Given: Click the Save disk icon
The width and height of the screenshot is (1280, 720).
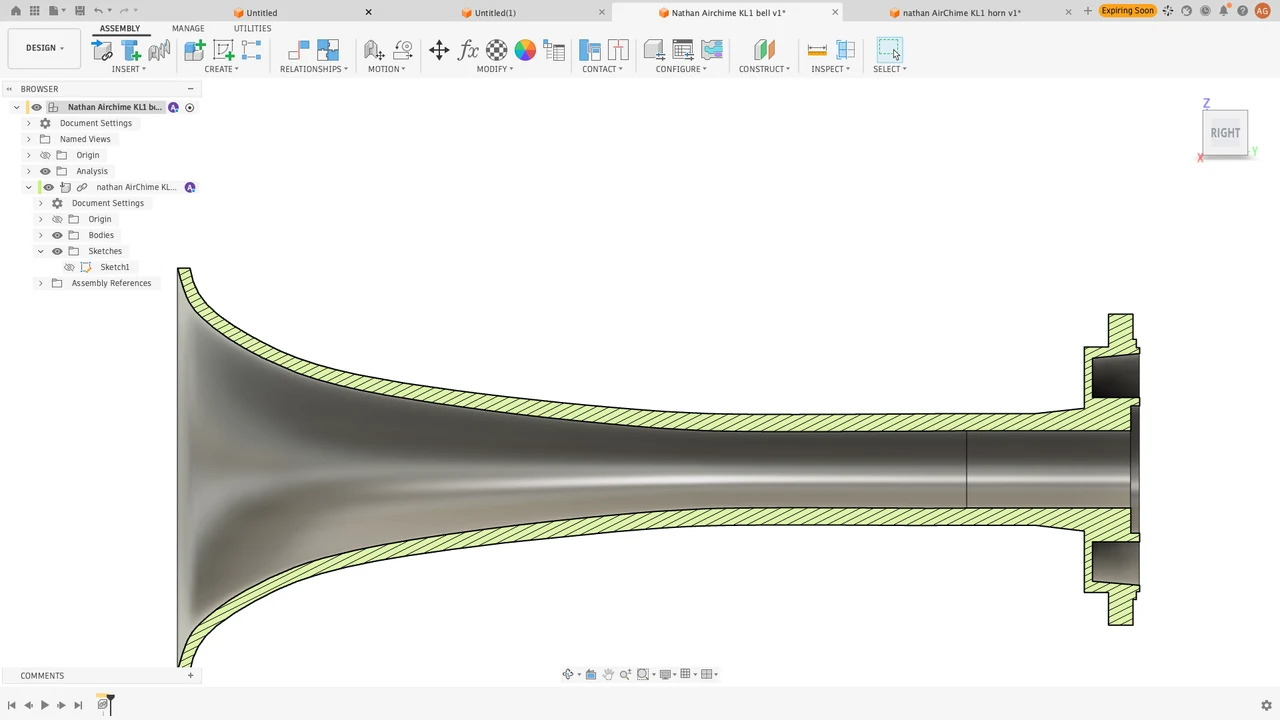Looking at the screenshot, I should [x=80, y=11].
